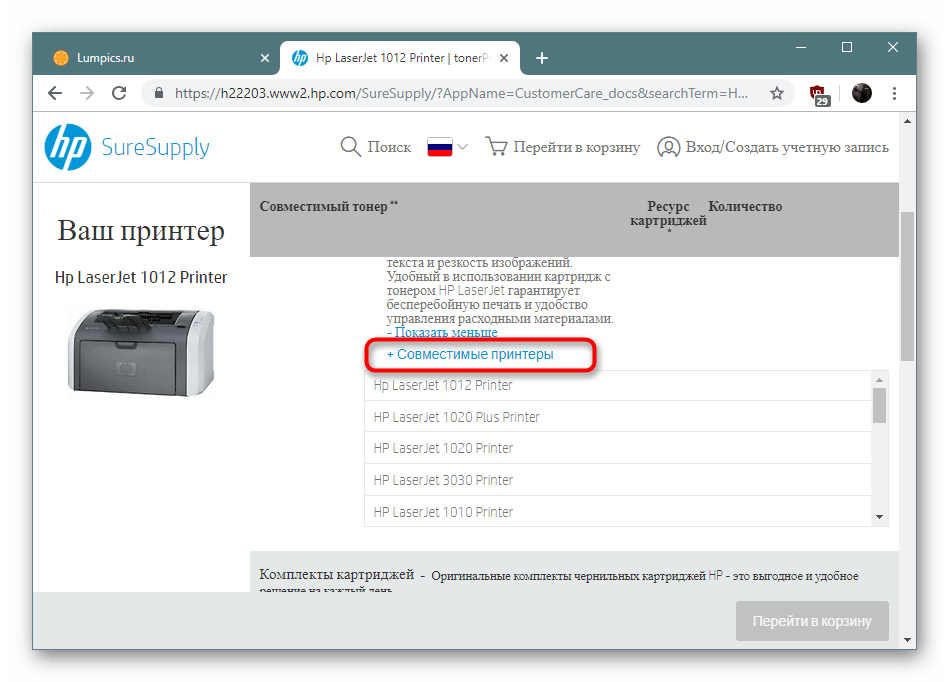Click the address bar URL
Screen dimensions: 949x682
coord(461,93)
